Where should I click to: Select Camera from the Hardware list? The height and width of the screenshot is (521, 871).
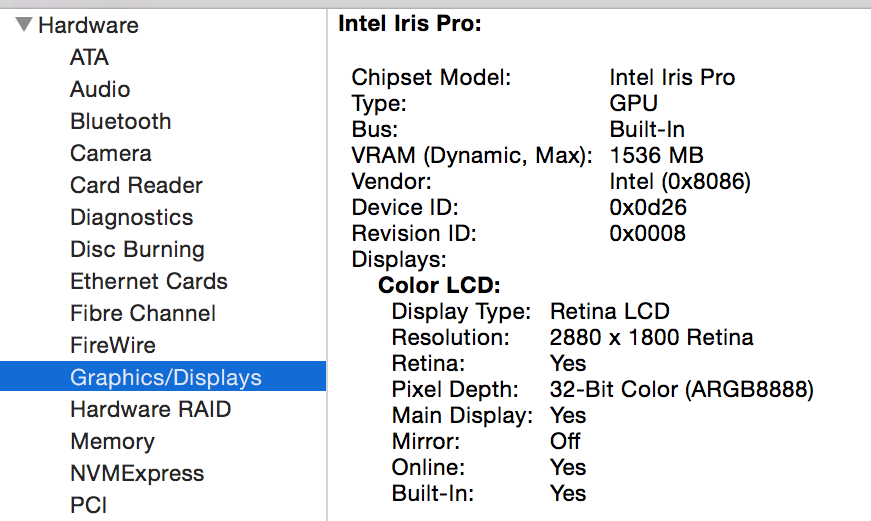[x=111, y=153]
